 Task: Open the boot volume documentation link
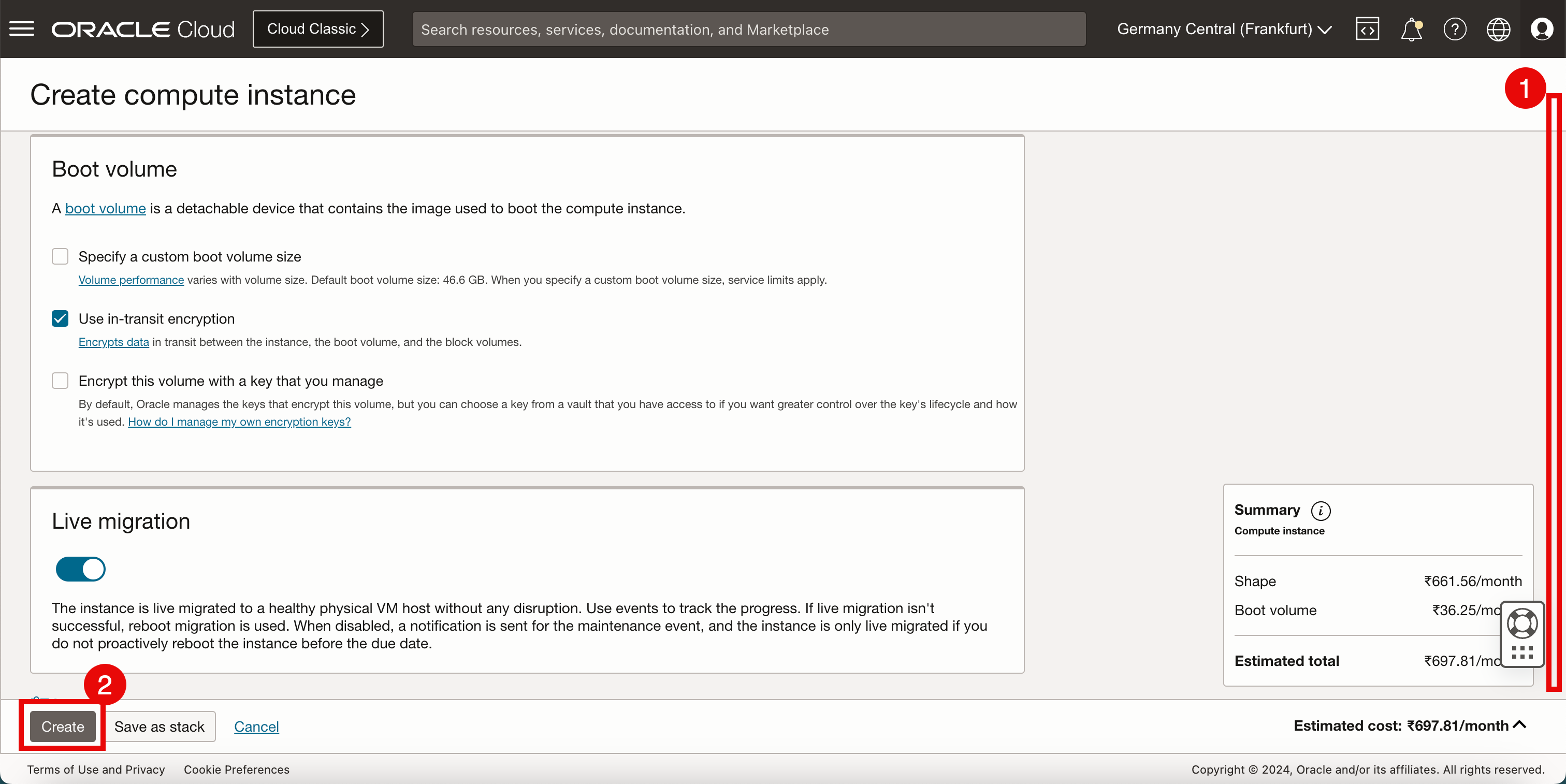[x=105, y=209]
